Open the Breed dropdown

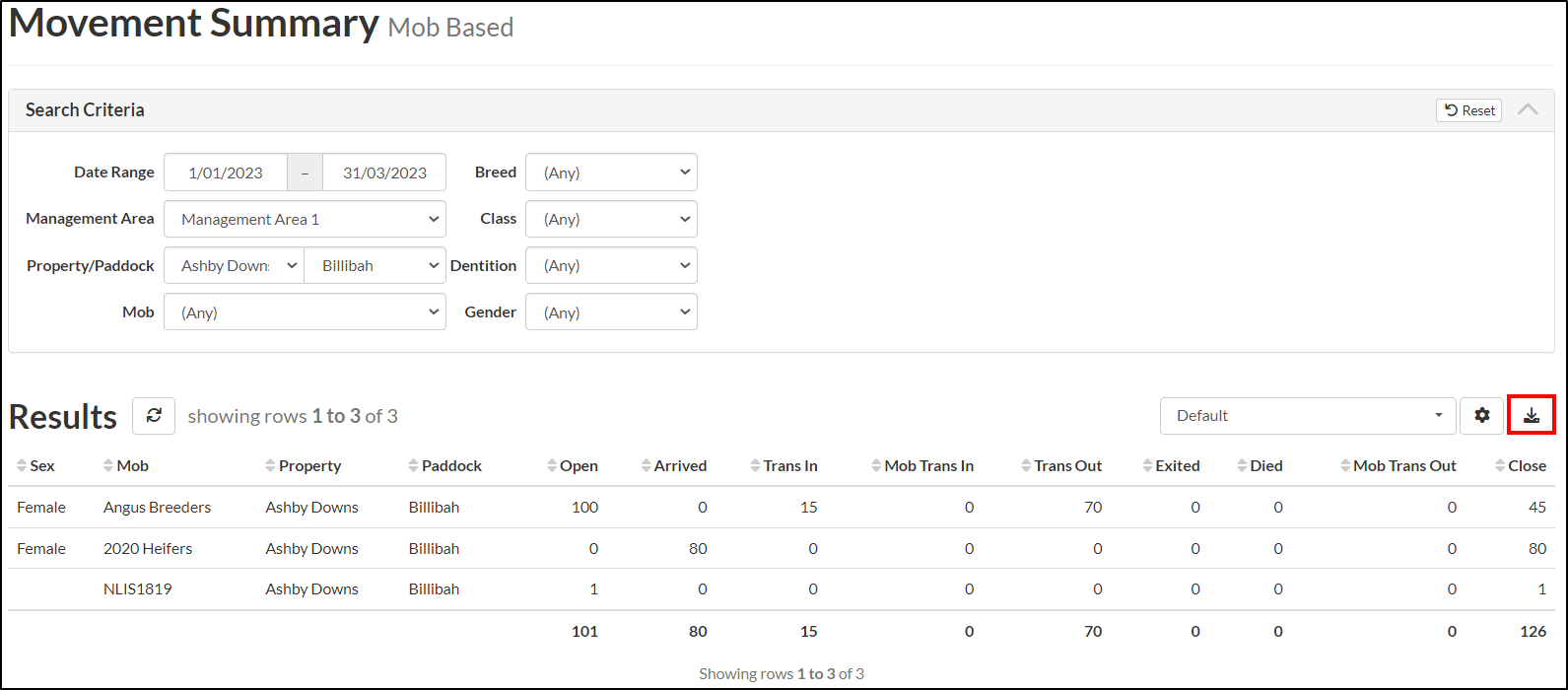click(611, 172)
